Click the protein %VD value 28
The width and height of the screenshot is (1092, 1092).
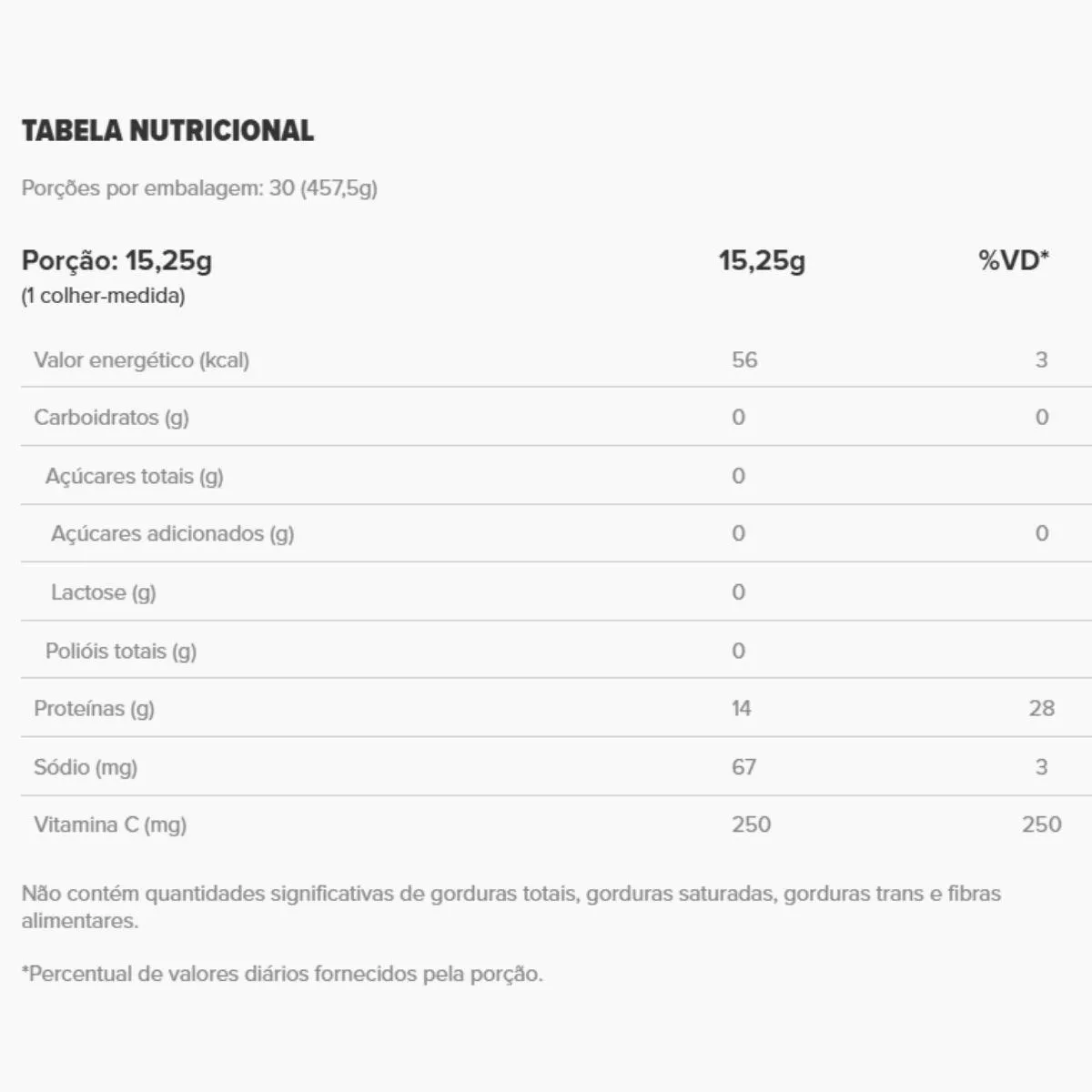[x=1041, y=709]
